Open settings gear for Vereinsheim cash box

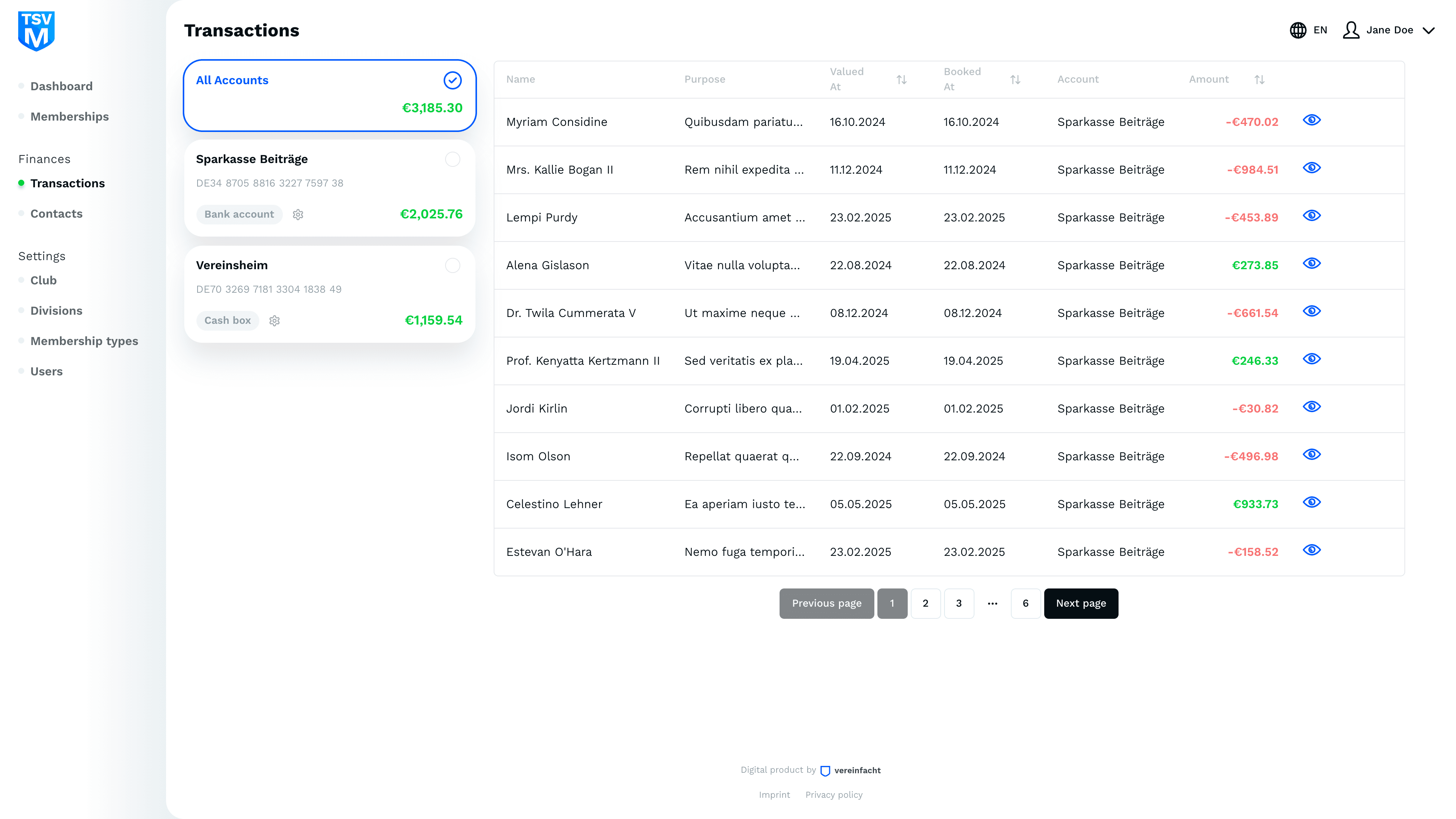pyautogui.click(x=275, y=320)
